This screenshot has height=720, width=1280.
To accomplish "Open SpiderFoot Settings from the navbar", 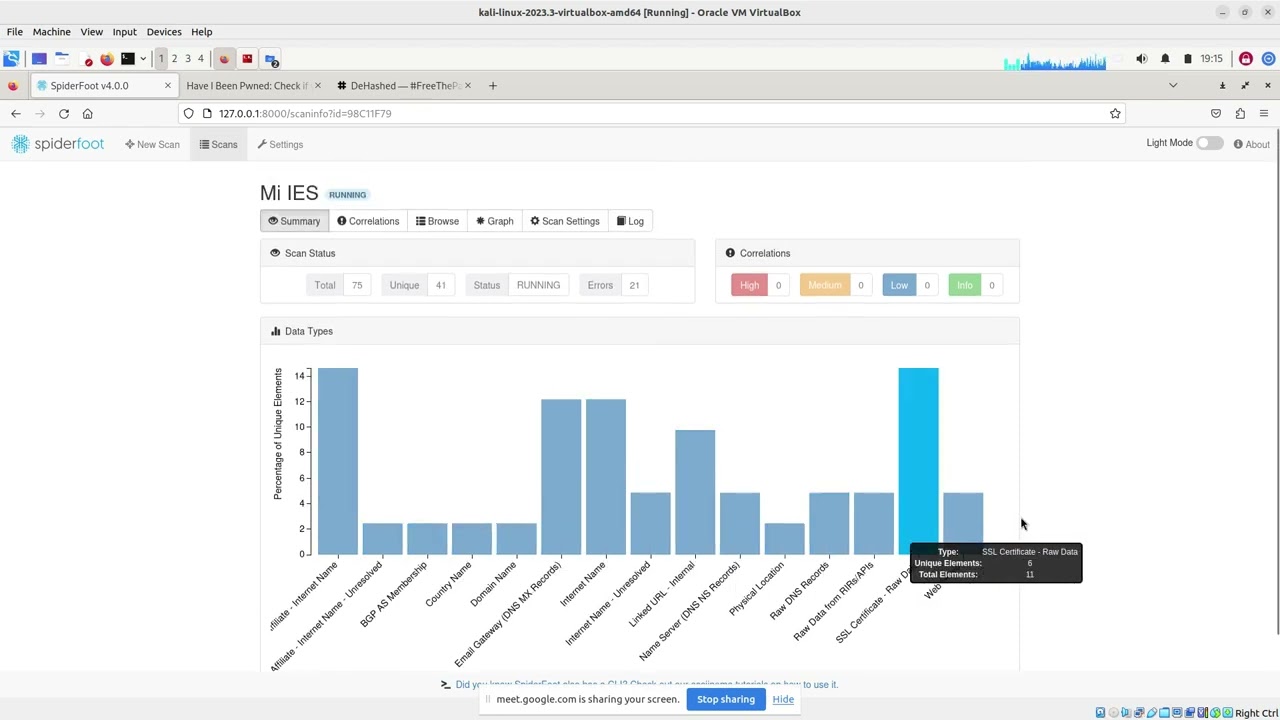I will [280, 145].
